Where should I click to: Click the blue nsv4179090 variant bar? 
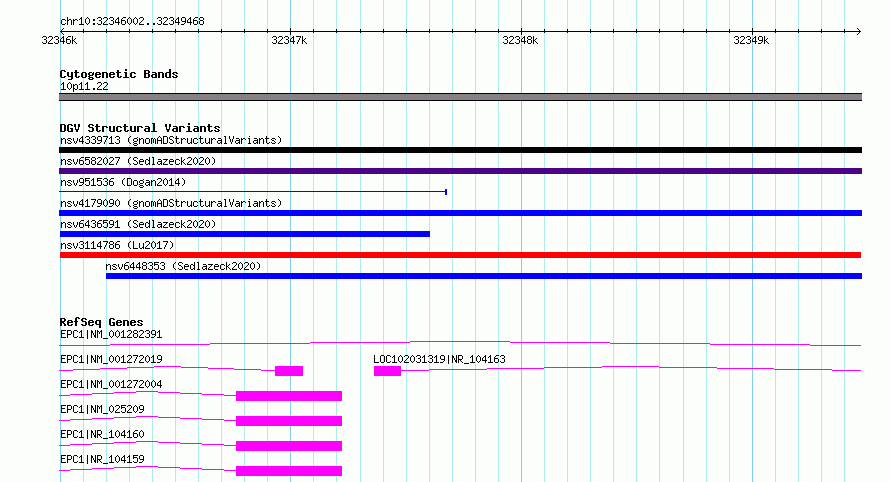pyautogui.click(x=460, y=213)
